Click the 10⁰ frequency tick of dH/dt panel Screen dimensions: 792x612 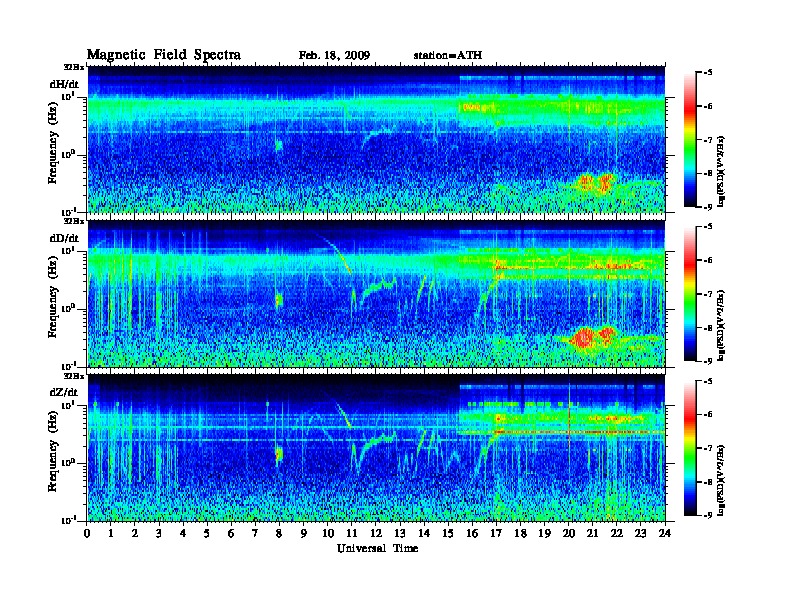(x=68, y=154)
